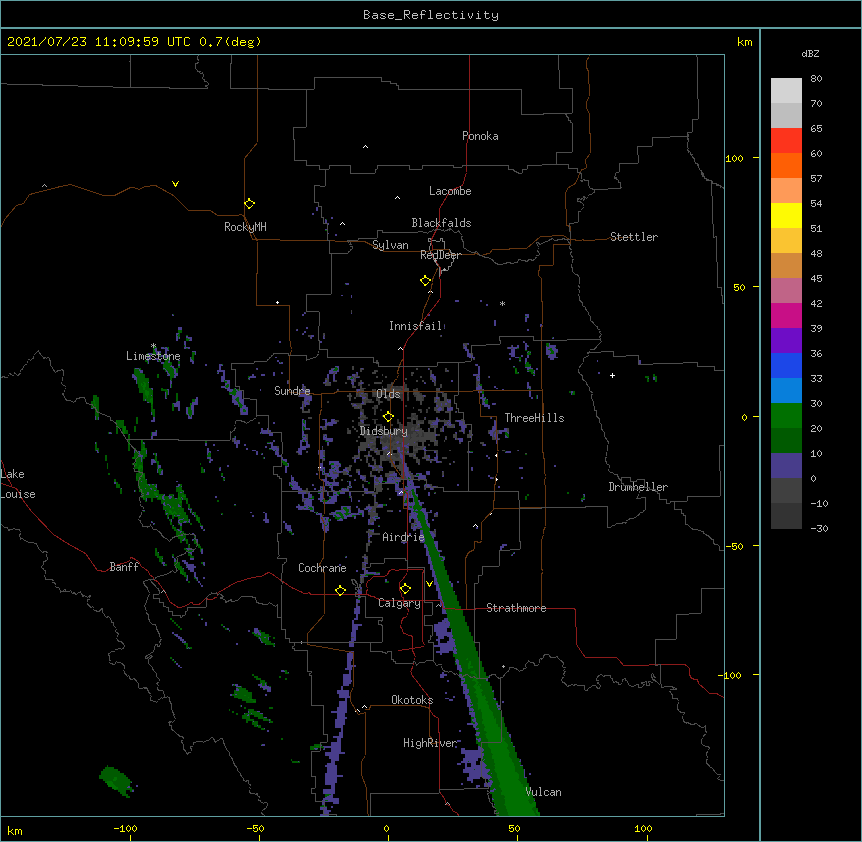Select the 2021/07/23 11:09:59 UTC timestamp
Screen dimensions: 862x842
click(99, 42)
